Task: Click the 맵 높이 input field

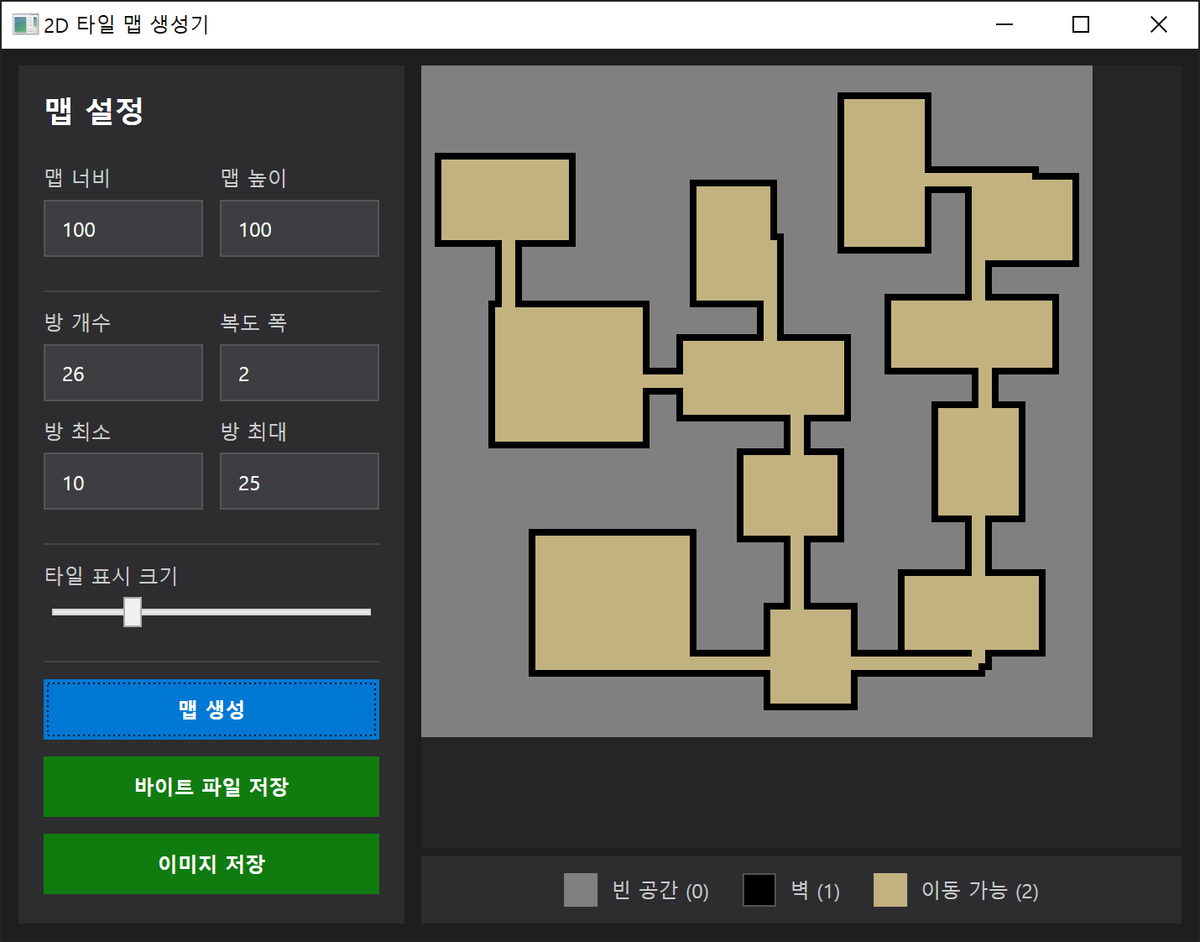Action: click(x=299, y=229)
